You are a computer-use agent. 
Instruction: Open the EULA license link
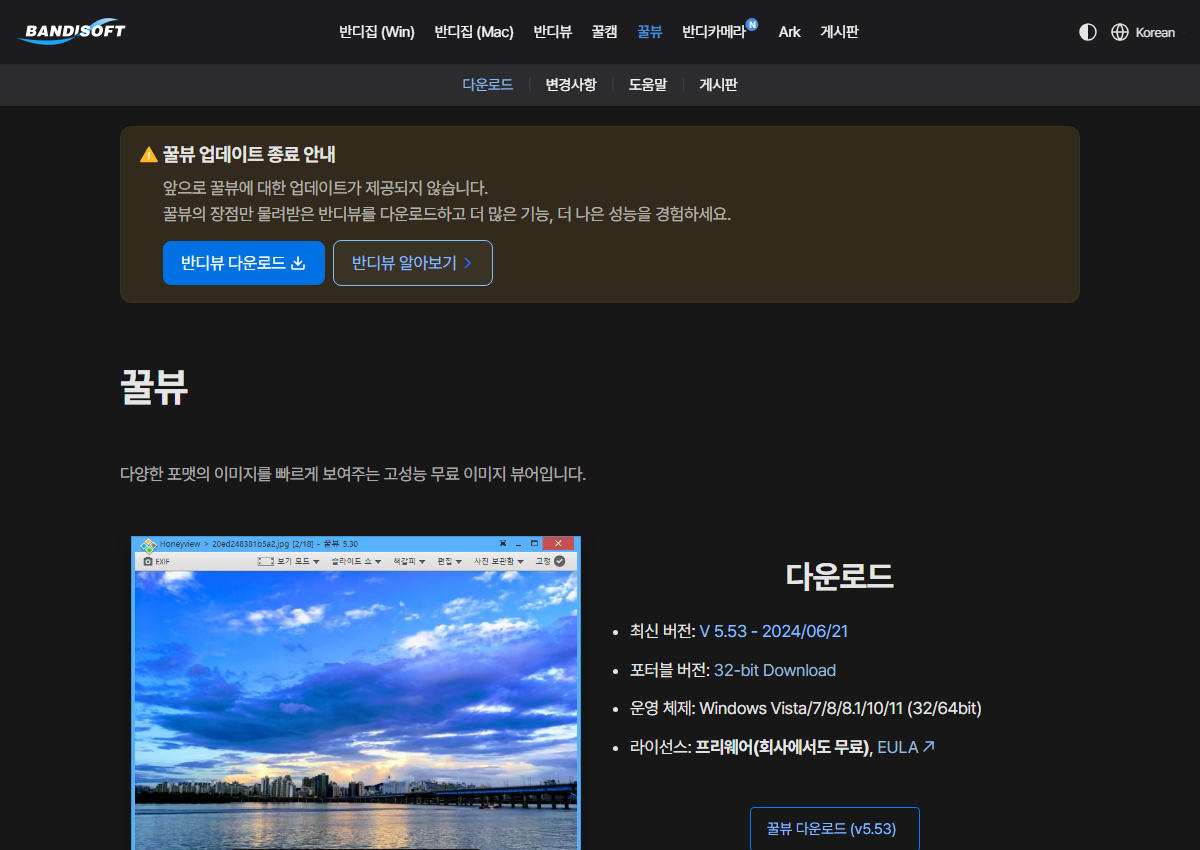coord(906,747)
